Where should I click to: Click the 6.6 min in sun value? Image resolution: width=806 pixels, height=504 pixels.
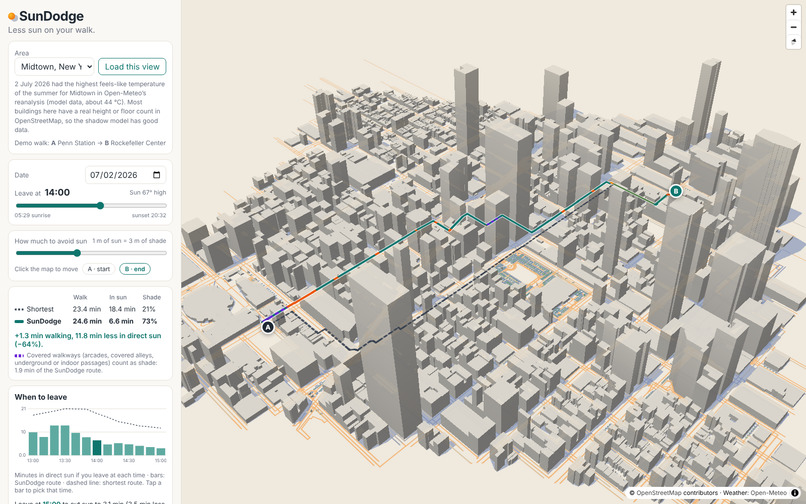121,321
